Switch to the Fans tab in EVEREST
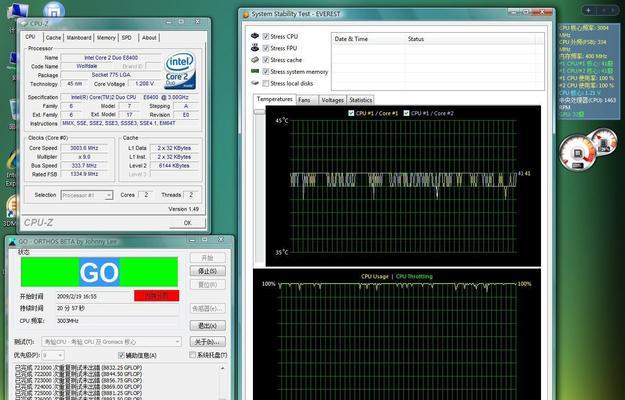 (x=304, y=100)
